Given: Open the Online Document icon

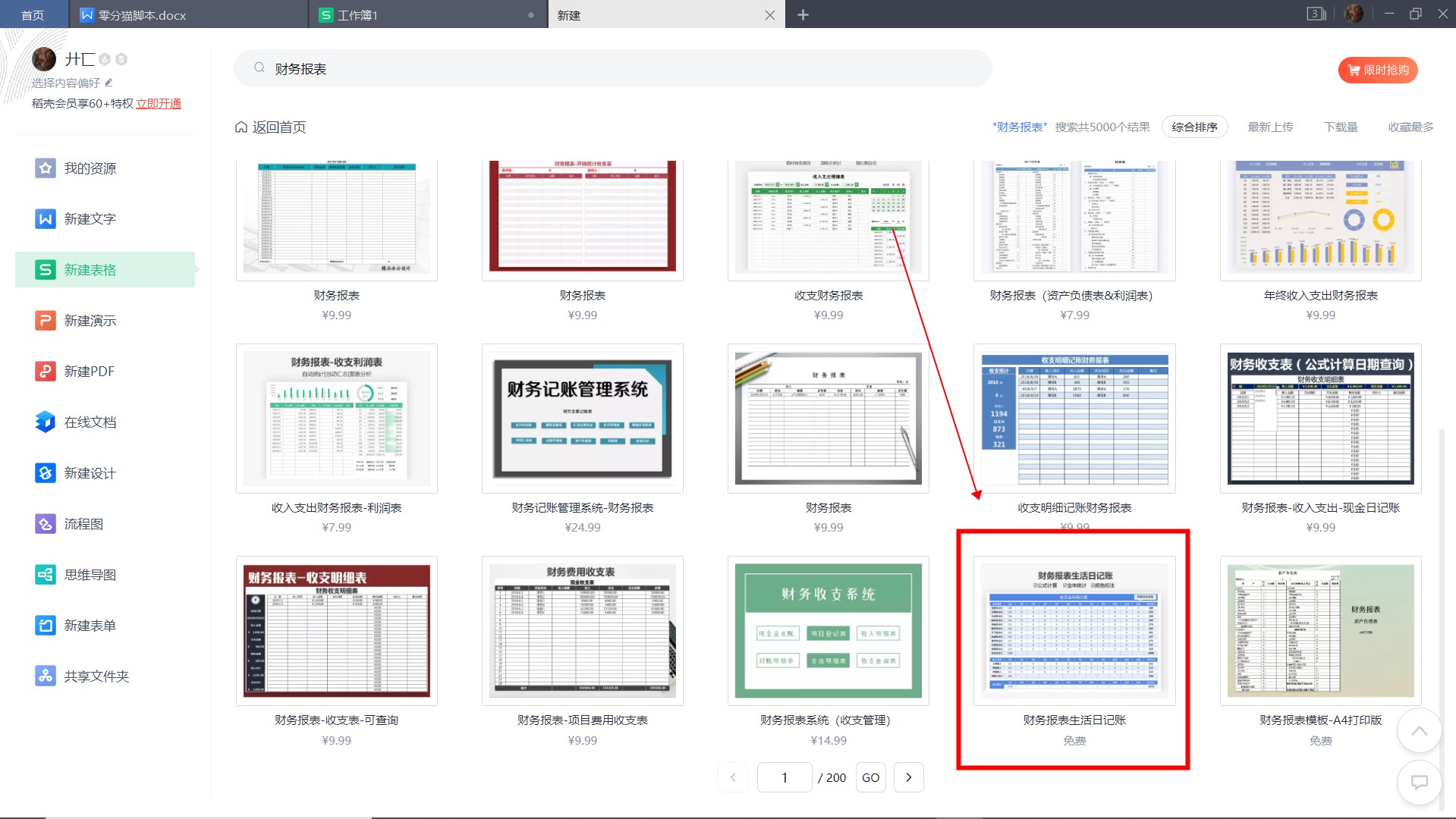Looking at the screenshot, I should [46, 422].
